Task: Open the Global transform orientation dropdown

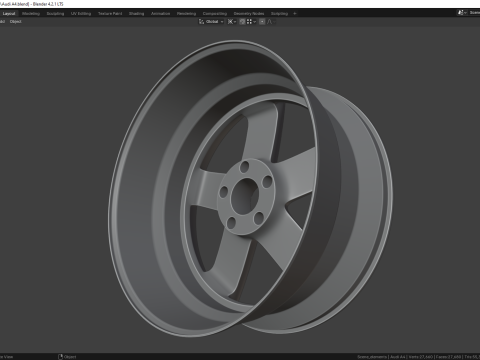Action: [211, 22]
